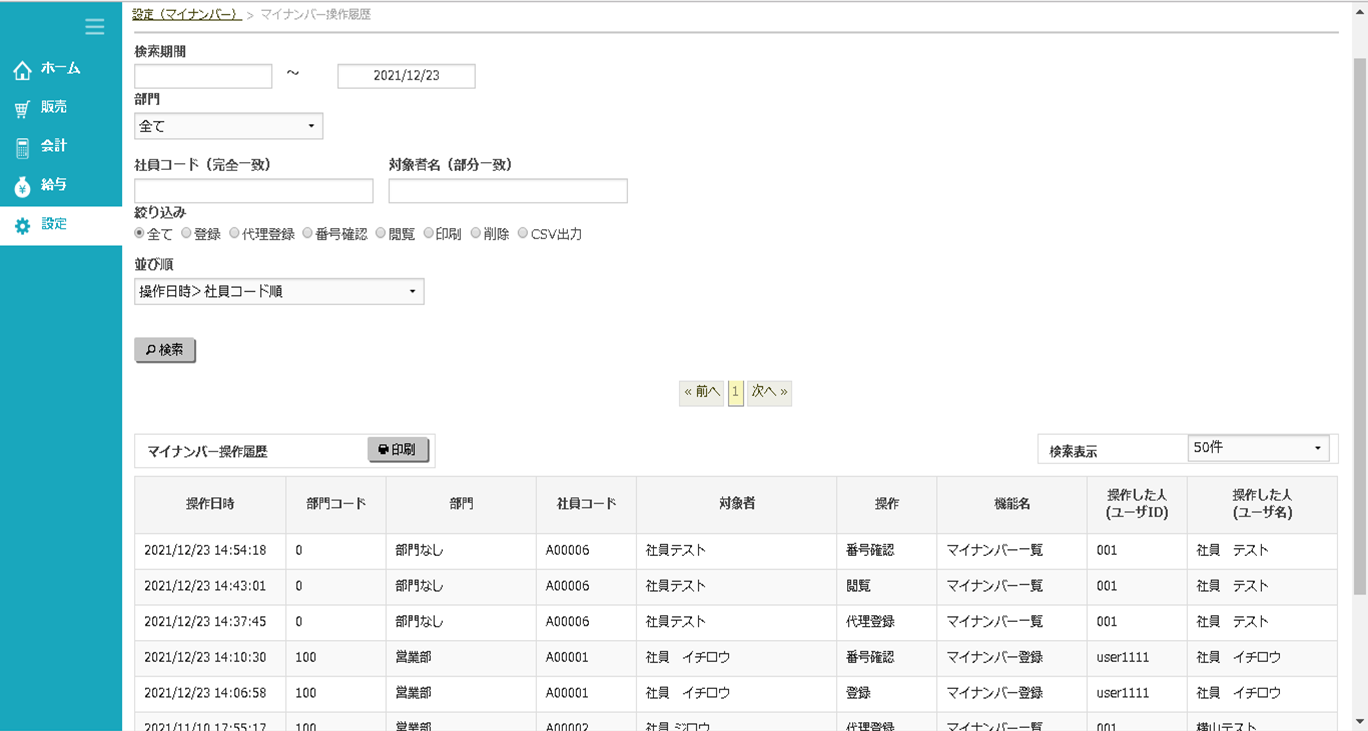This screenshot has height=731, width=1368.
Task: Select the 登録 filter radio button
Action: pos(187,234)
